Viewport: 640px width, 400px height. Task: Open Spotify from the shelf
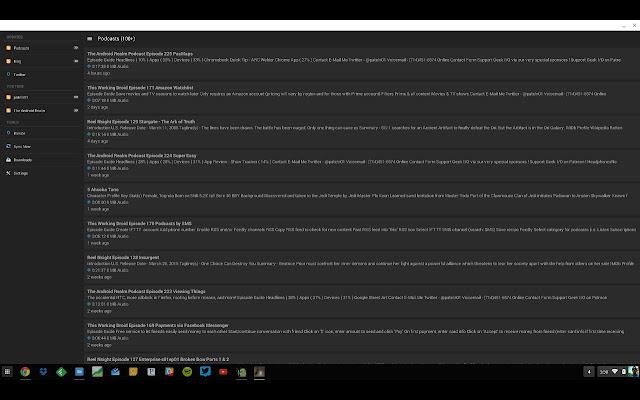187,372
